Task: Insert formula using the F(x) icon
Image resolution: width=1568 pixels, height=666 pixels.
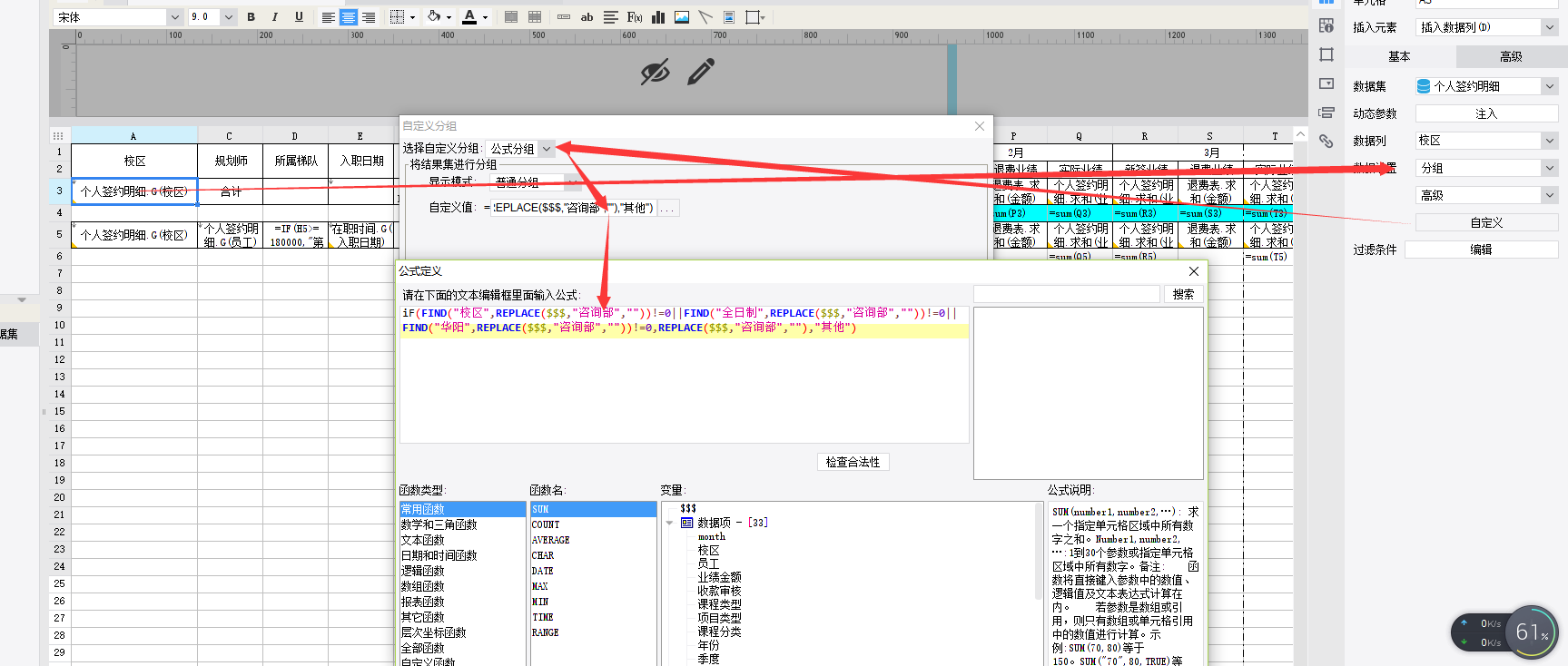Action: pos(635,17)
